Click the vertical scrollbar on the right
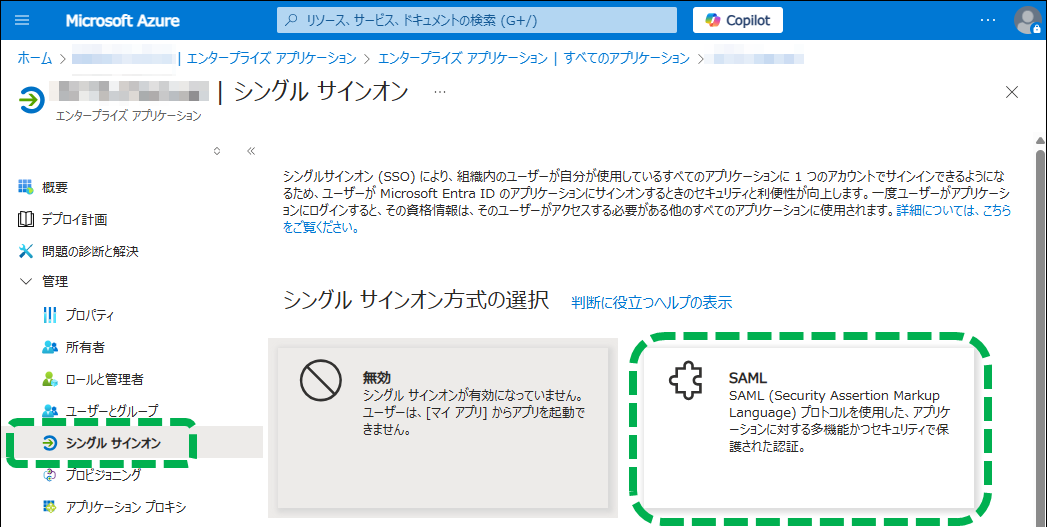The width and height of the screenshot is (1047, 527). 1040,334
